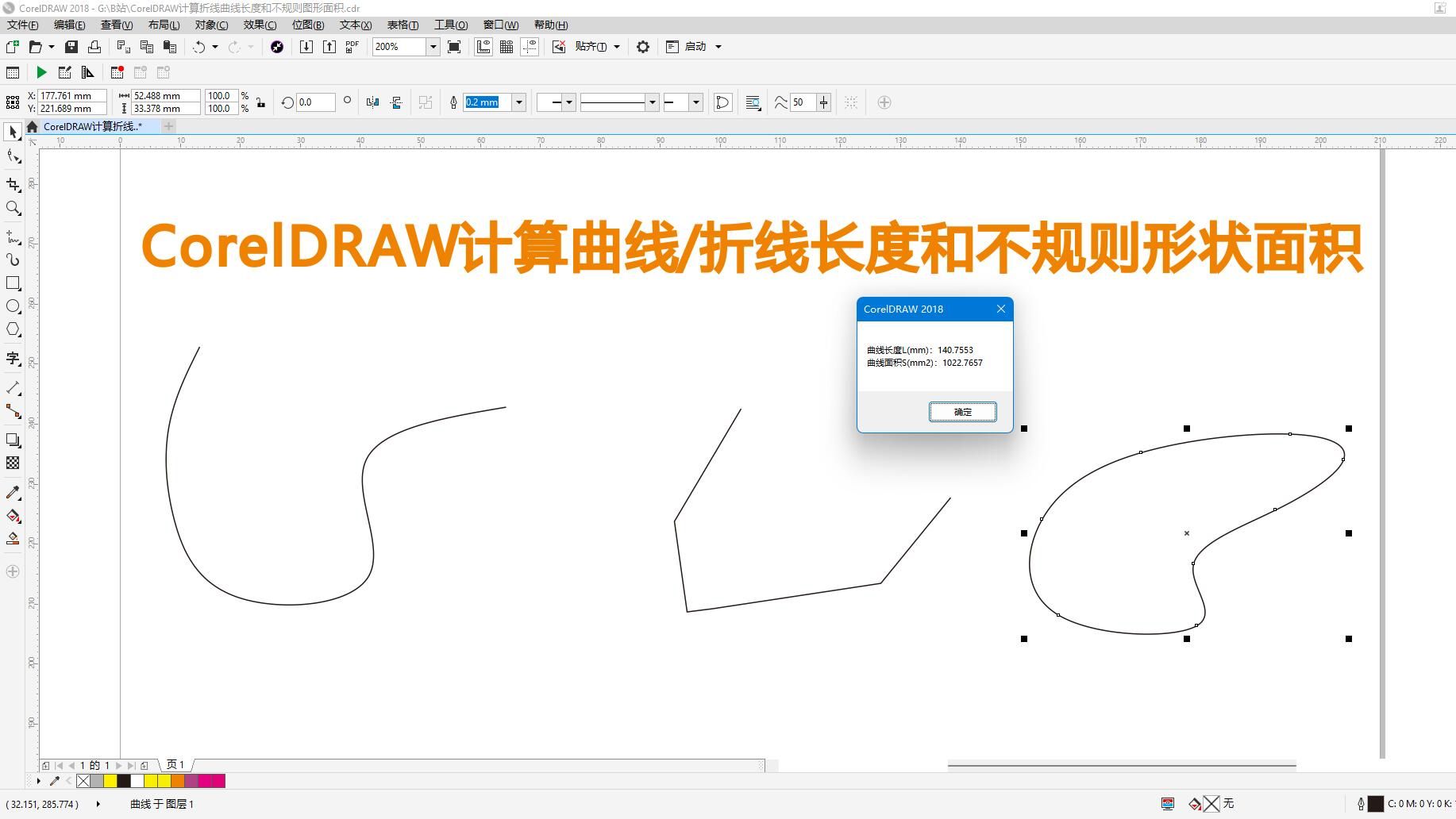Choose the Crop tool
Screen dimensions: 1456x819
coord(13,185)
